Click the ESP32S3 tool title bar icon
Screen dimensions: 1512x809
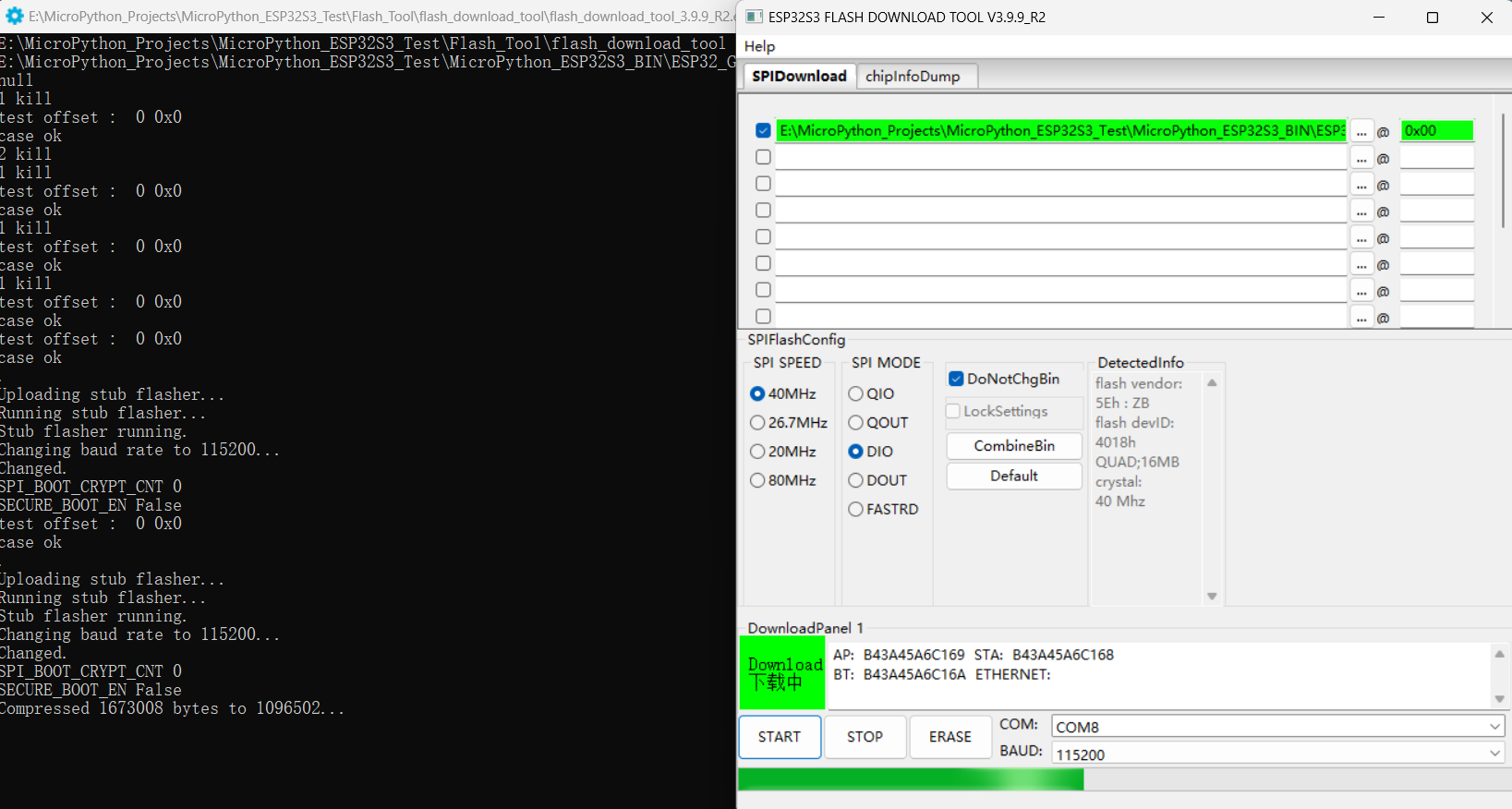pos(754,17)
